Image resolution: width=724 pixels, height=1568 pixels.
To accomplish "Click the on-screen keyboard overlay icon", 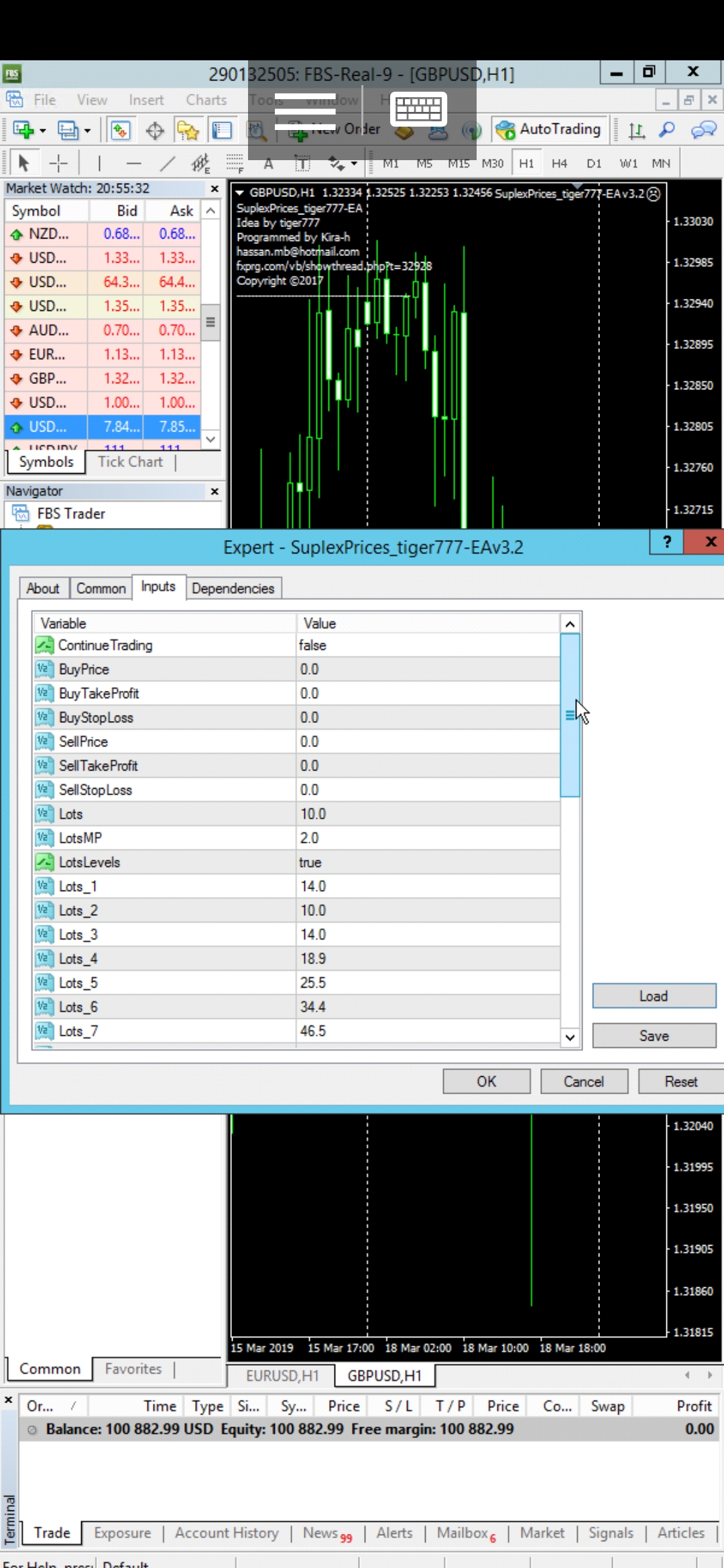I will point(419,109).
